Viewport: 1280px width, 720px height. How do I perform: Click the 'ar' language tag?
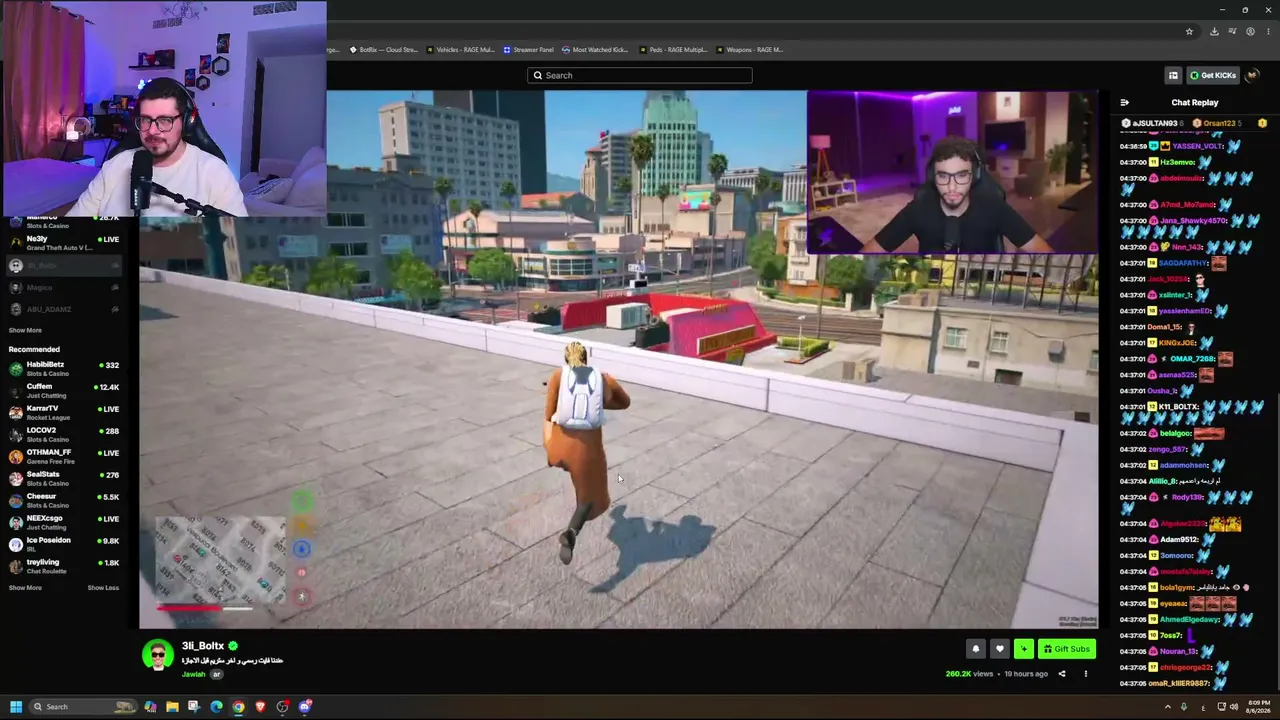click(216, 674)
